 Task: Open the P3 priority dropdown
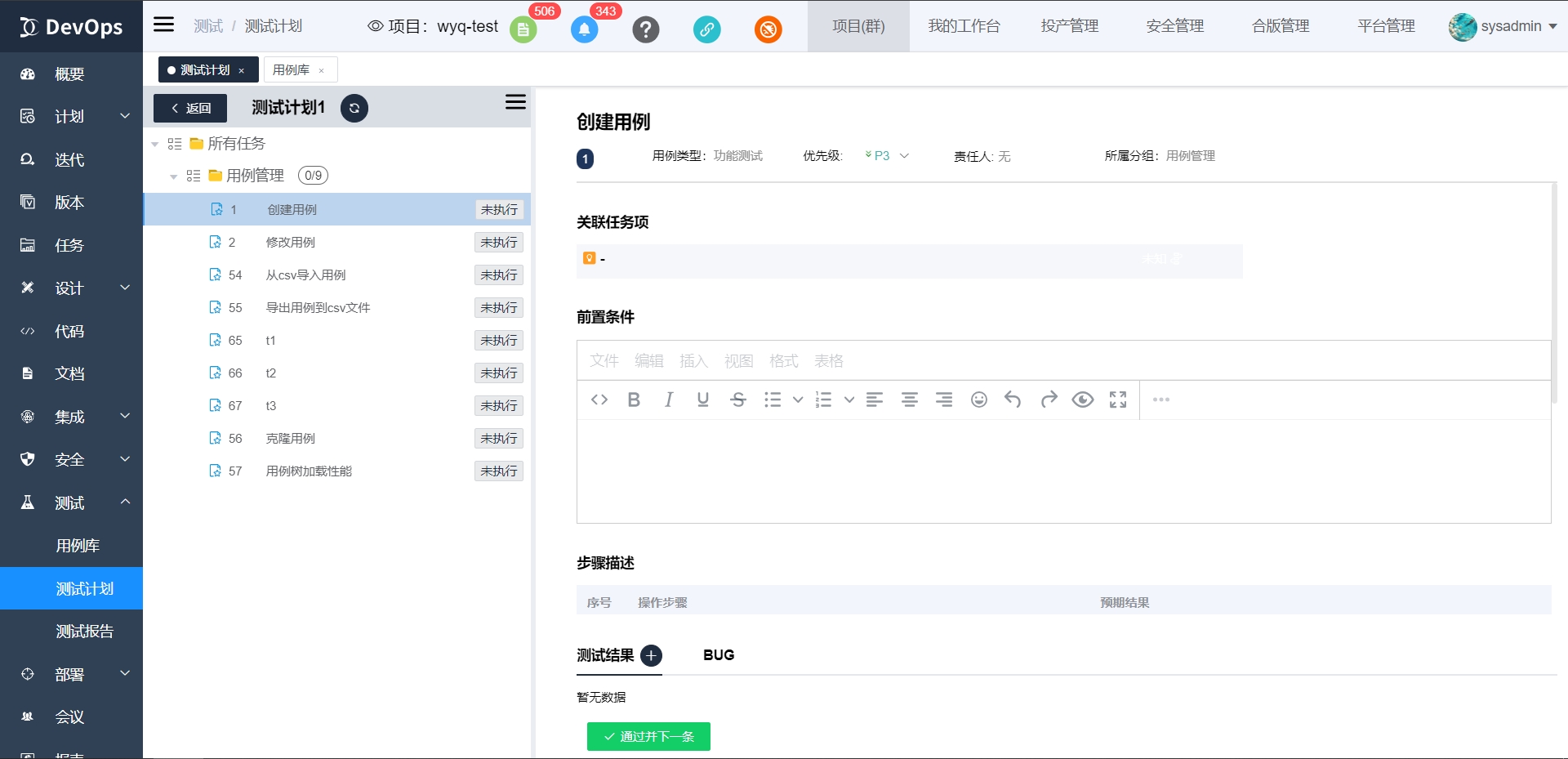click(x=885, y=155)
